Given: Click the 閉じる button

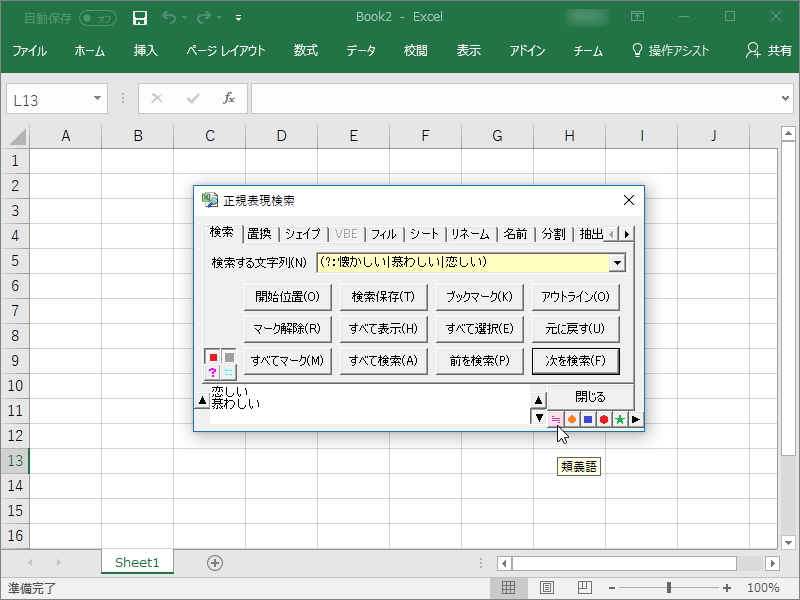Looking at the screenshot, I should [592, 395].
